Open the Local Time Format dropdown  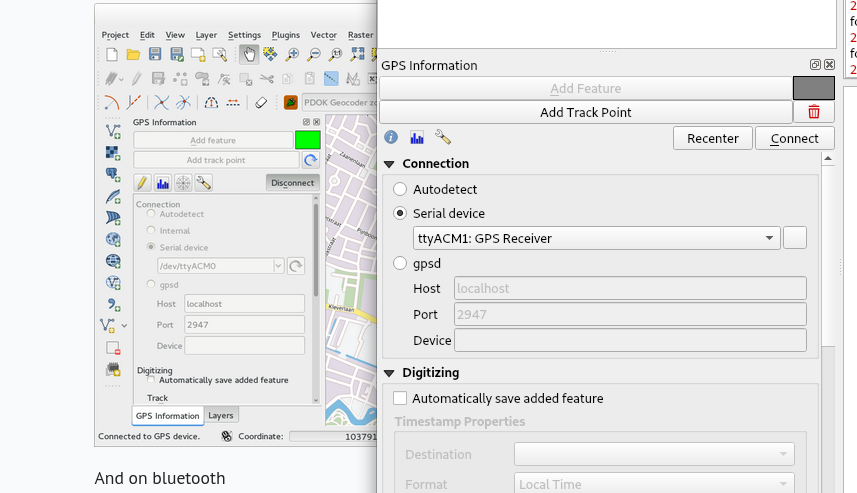(654, 484)
